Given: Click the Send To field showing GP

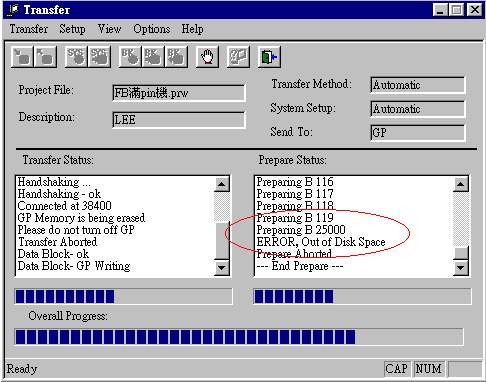Looking at the screenshot, I should pyautogui.click(x=417, y=133).
